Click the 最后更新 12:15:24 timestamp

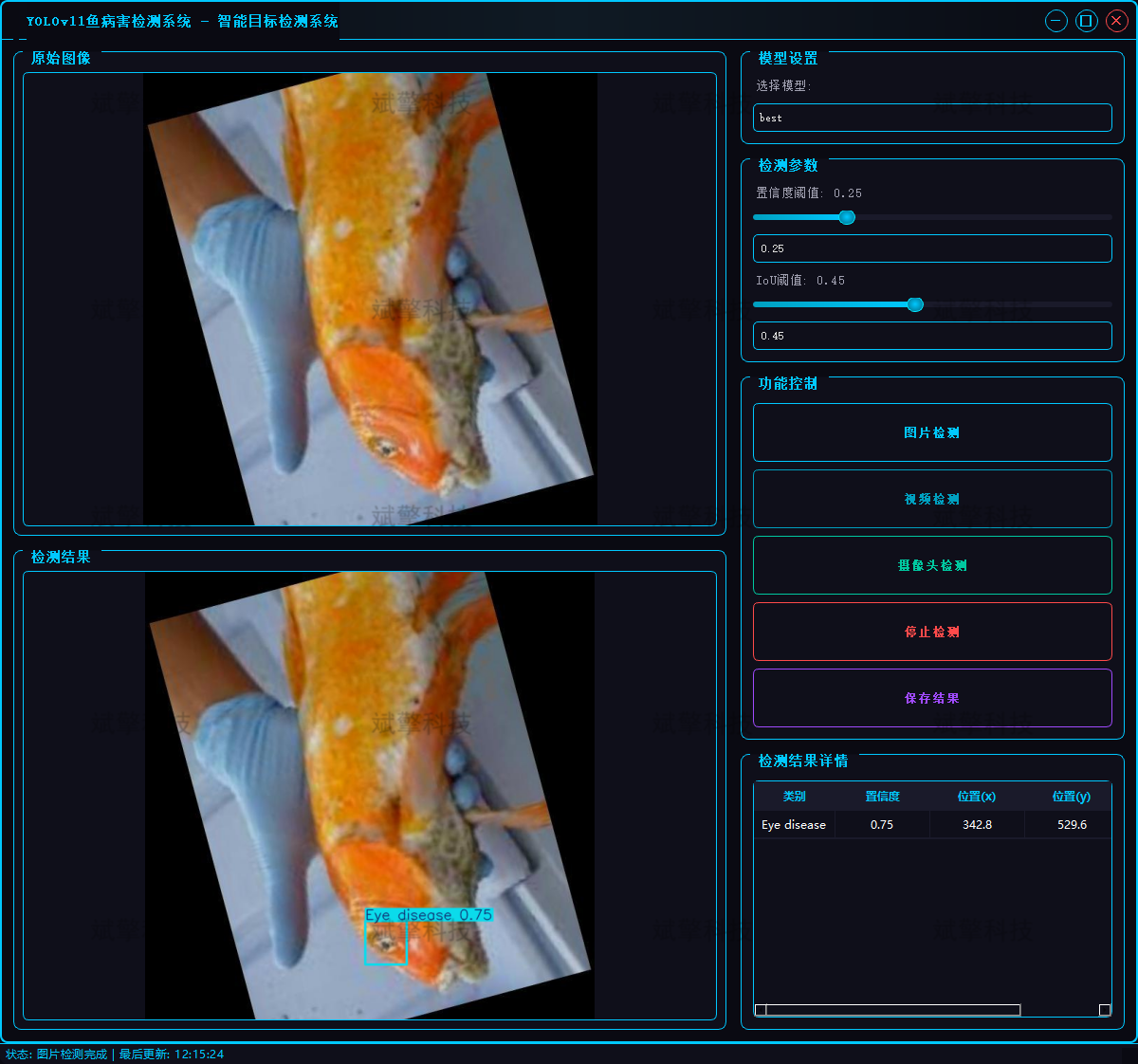click(172, 1055)
